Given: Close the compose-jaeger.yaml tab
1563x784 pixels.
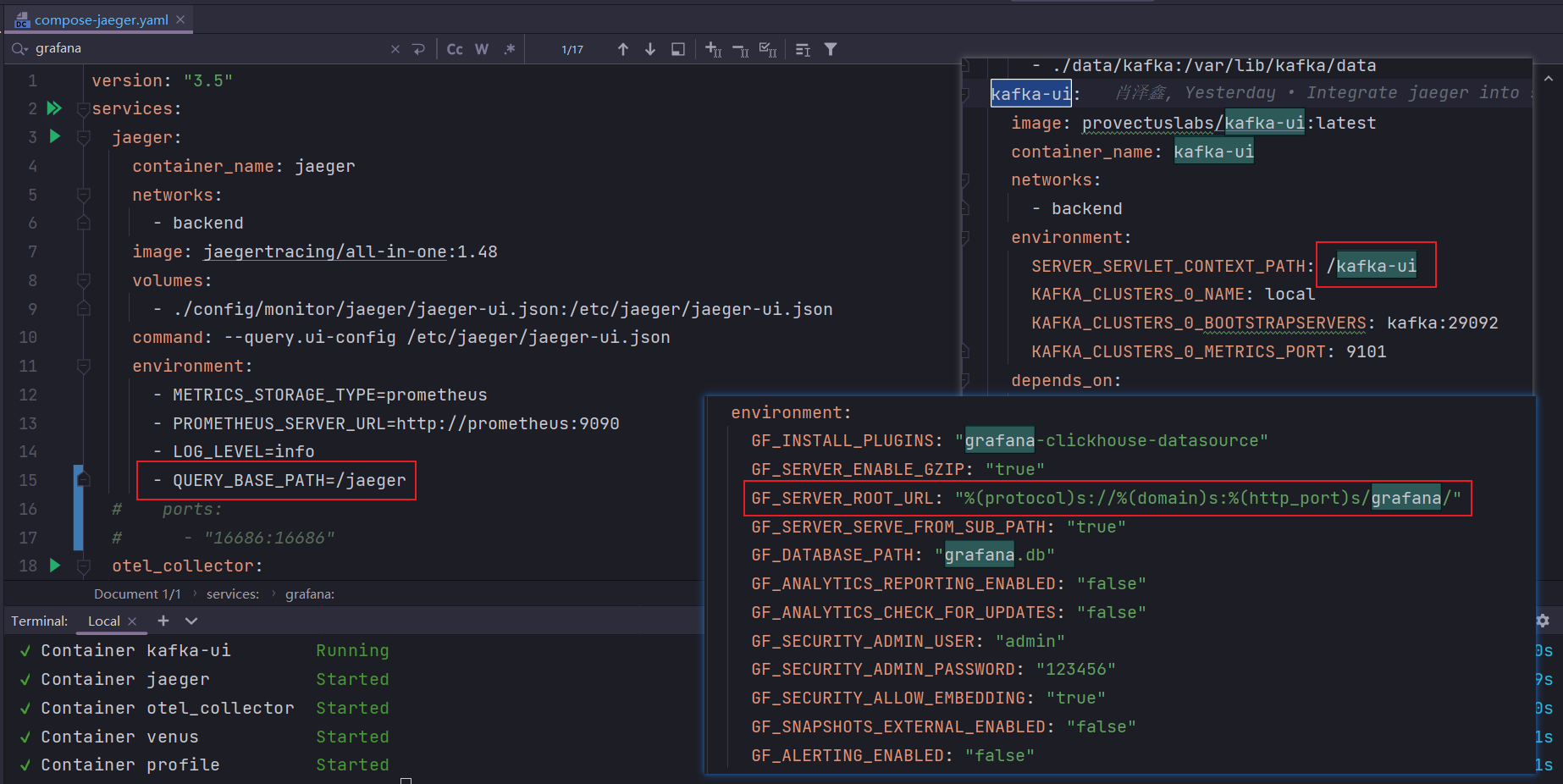Looking at the screenshot, I should 180,19.
